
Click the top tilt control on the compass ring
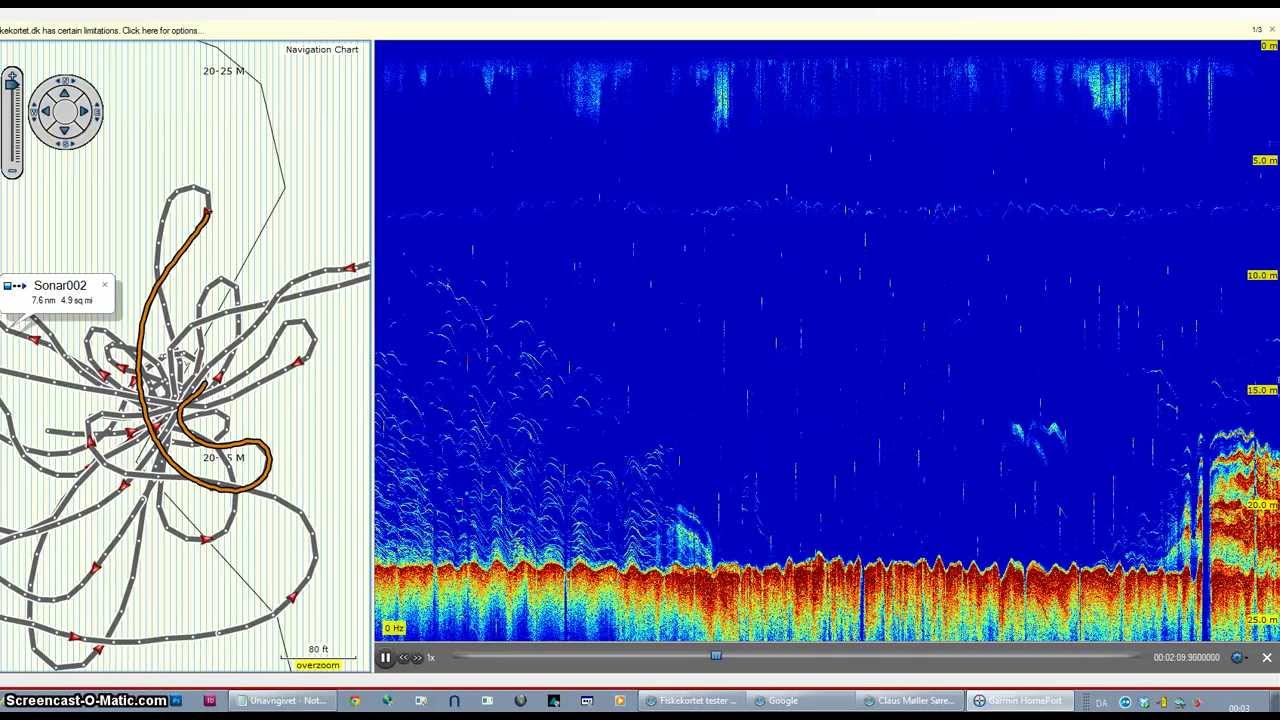(x=65, y=80)
